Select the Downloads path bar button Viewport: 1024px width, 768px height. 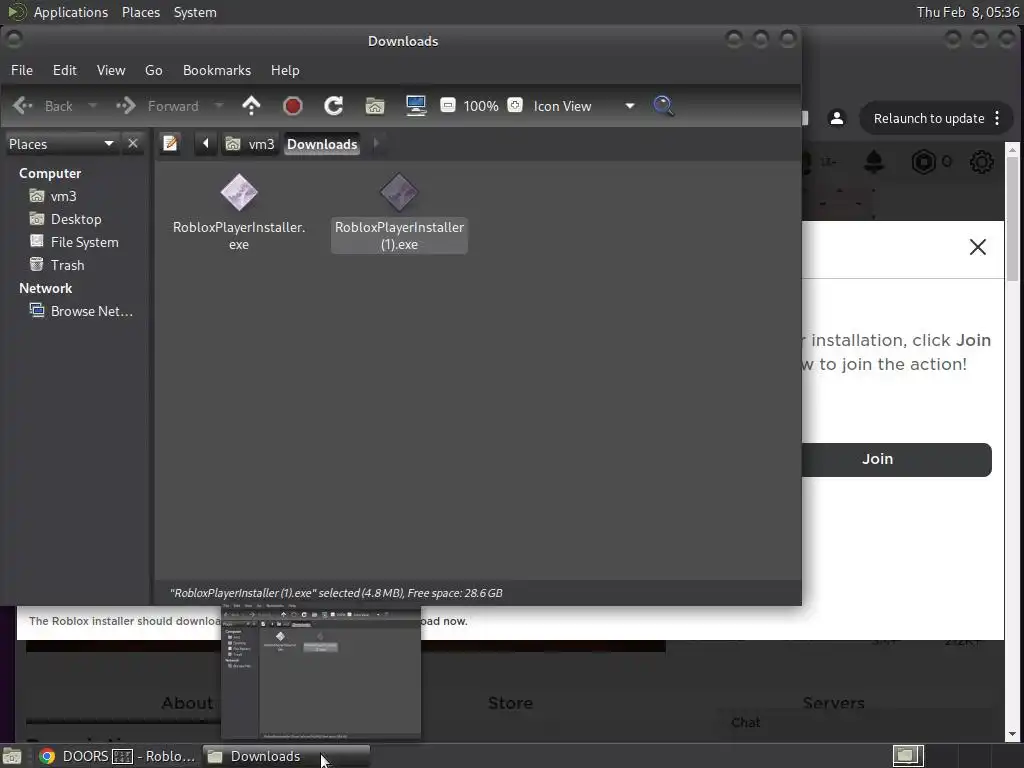pyautogui.click(x=322, y=144)
